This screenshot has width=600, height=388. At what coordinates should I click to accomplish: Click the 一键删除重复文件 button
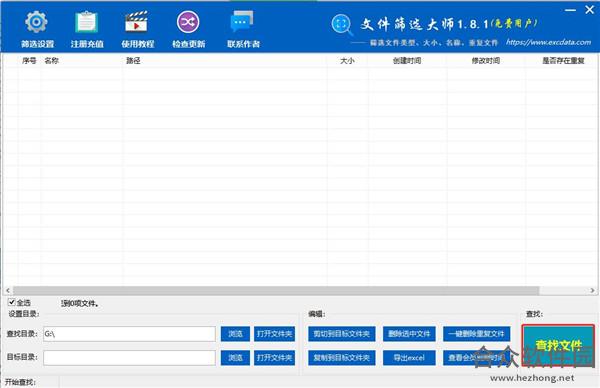coord(476,334)
